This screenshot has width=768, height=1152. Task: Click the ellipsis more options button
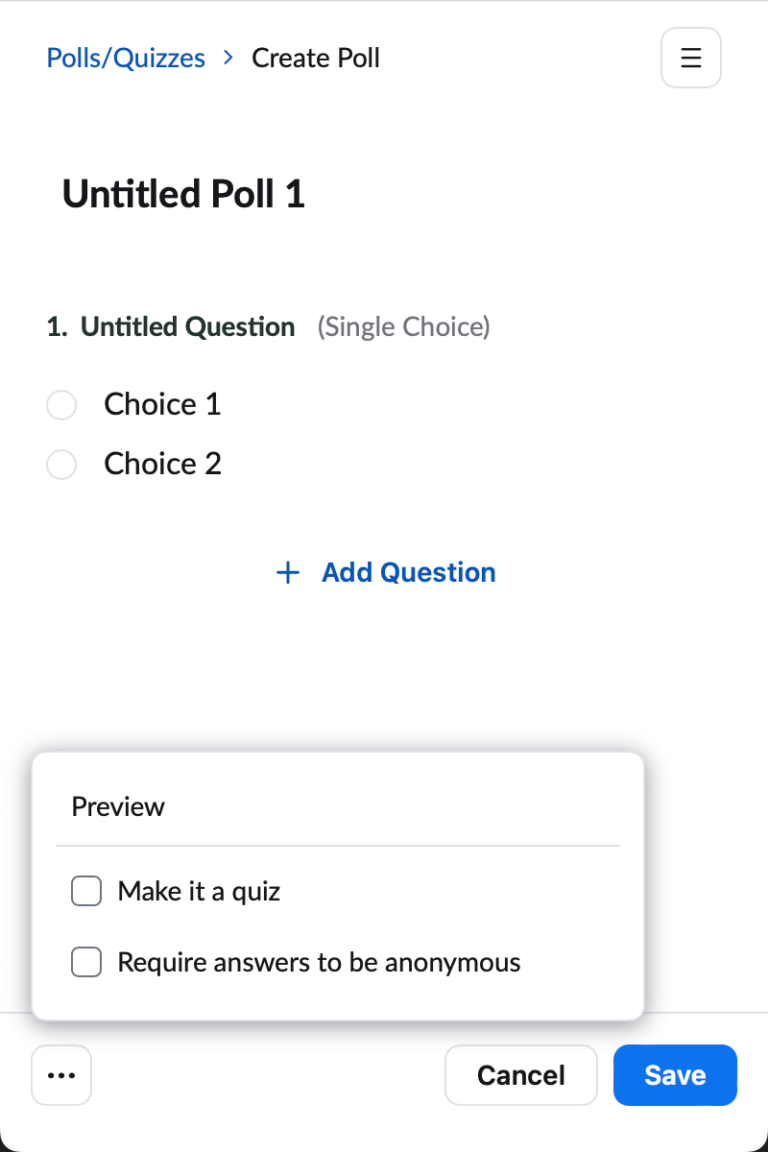[61, 1075]
